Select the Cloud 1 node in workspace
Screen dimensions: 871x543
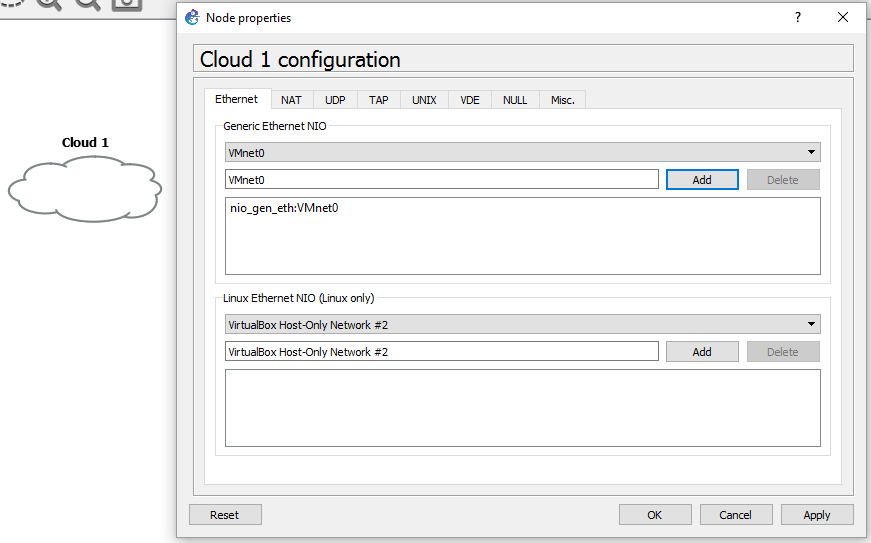click(85, 189)
